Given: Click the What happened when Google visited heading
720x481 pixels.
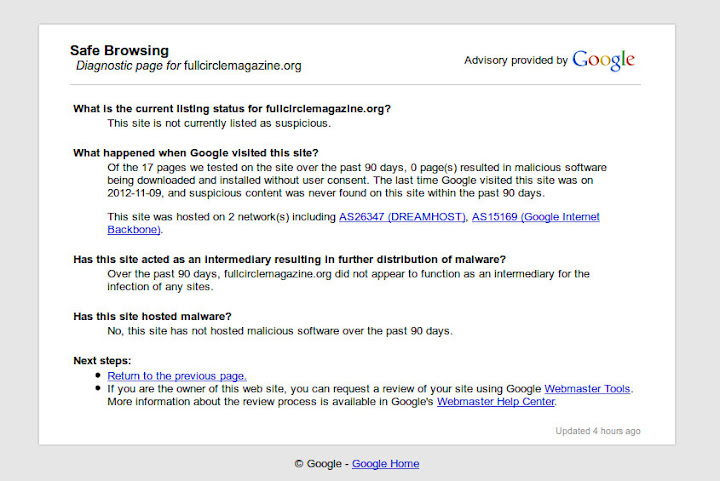Looking at the screenshot, I should tap(196, 153).
